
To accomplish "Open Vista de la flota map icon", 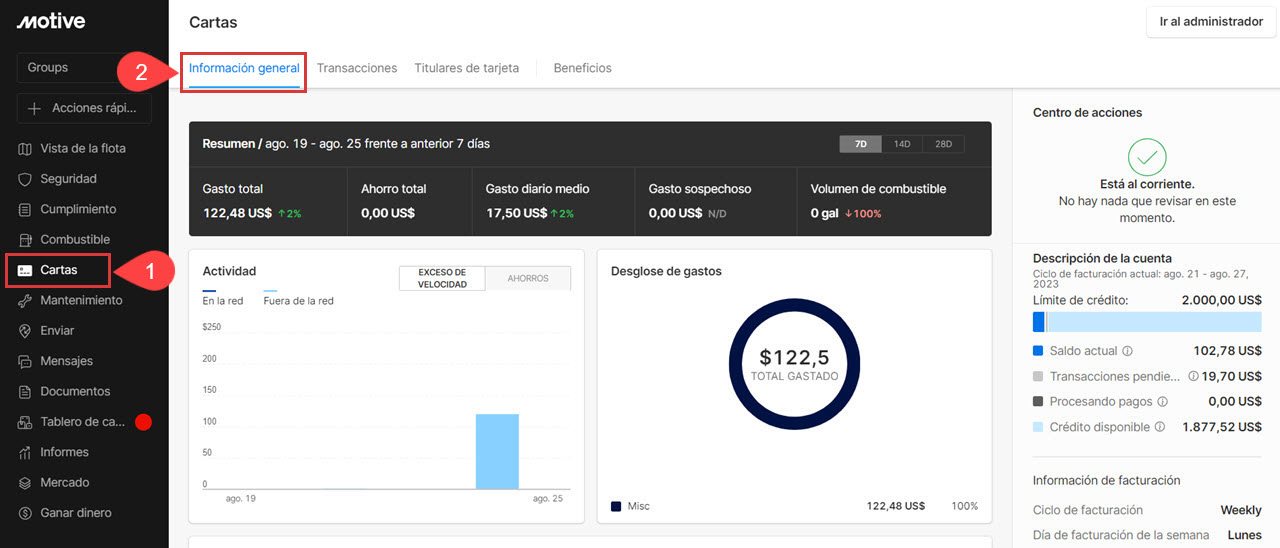I will pos(26,149).
